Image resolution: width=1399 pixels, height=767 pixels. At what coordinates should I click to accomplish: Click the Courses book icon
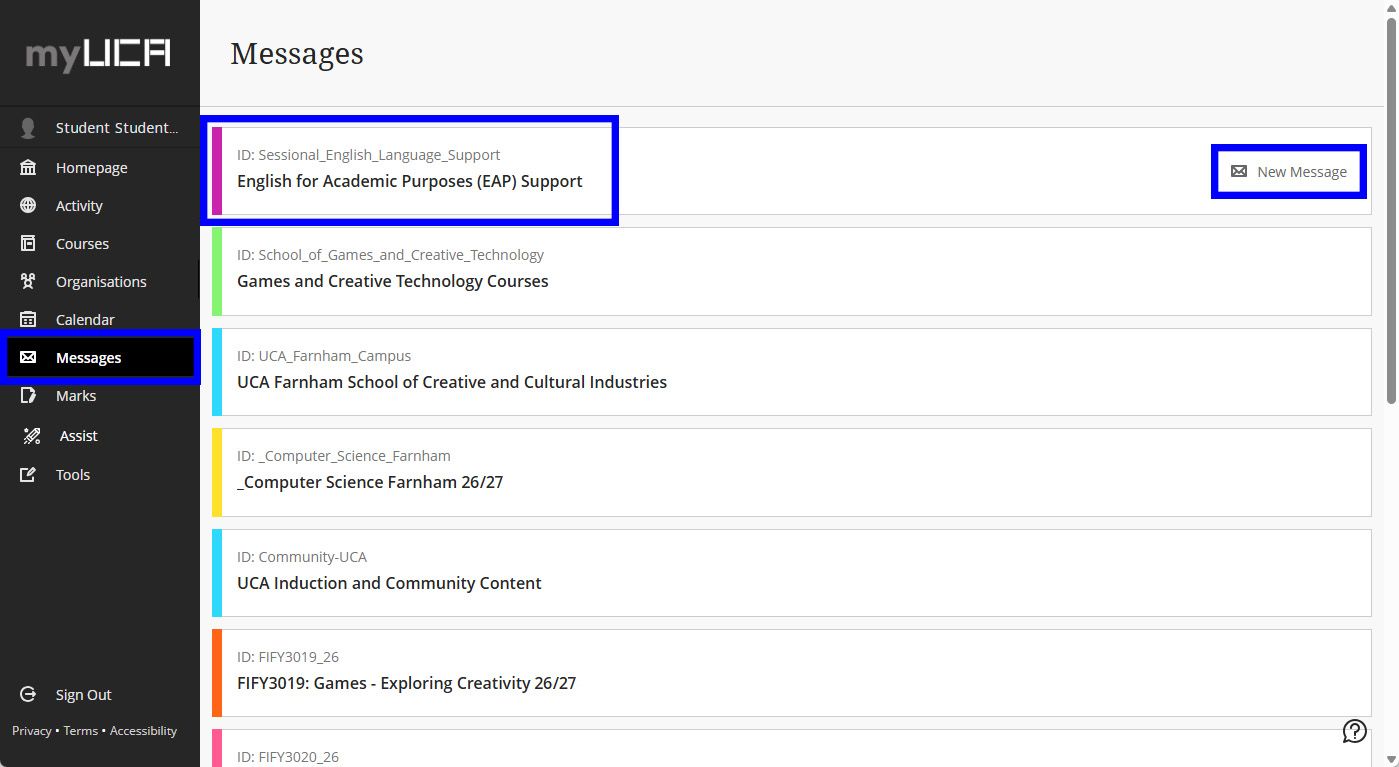tap(28, 243)
